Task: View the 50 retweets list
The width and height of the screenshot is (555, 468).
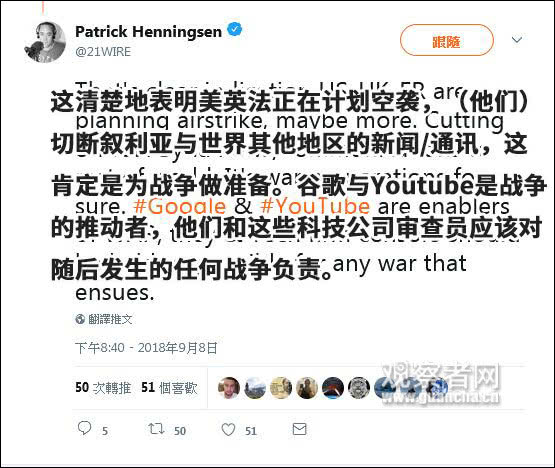Action: 103,388
